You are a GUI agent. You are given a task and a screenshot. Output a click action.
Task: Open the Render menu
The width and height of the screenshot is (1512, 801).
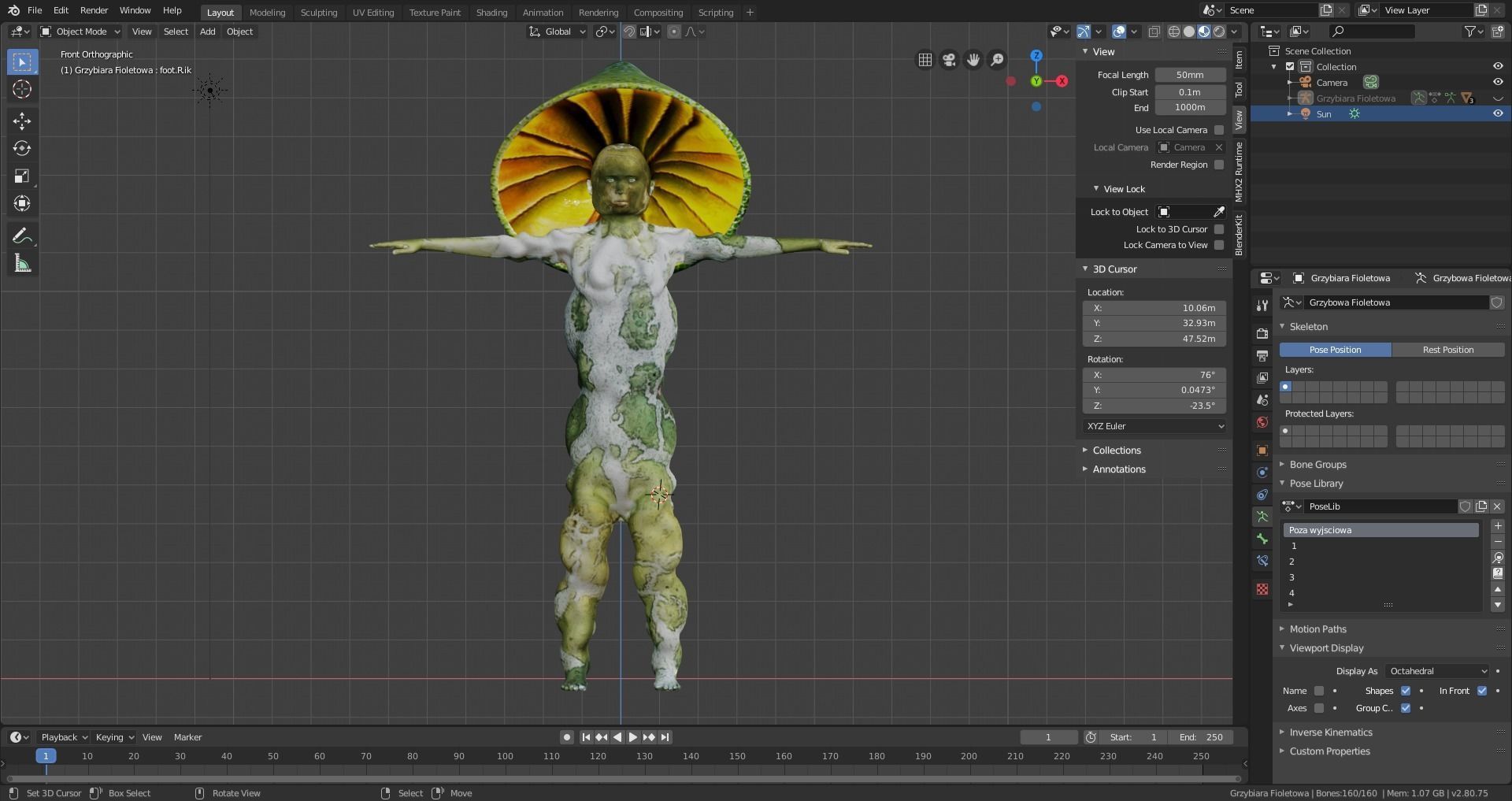94,10
